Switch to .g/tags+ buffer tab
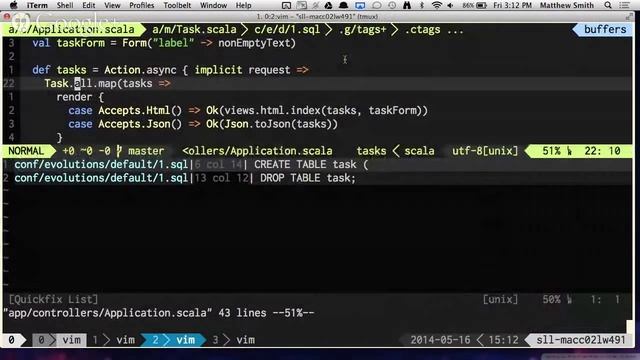640x360 pixels. point(362,29)
